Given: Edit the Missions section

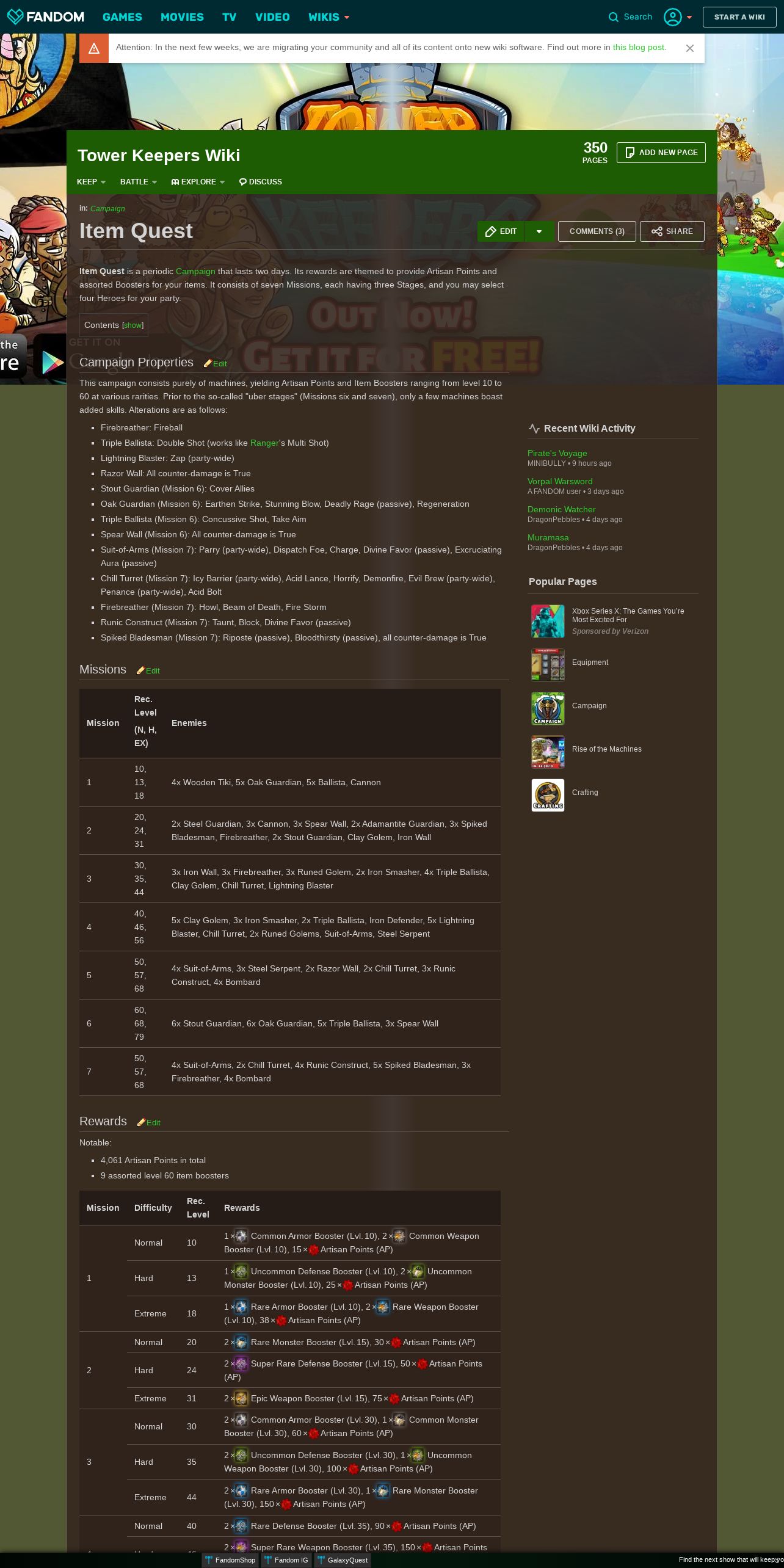Looking at the screenshot, I should [148, 670].
